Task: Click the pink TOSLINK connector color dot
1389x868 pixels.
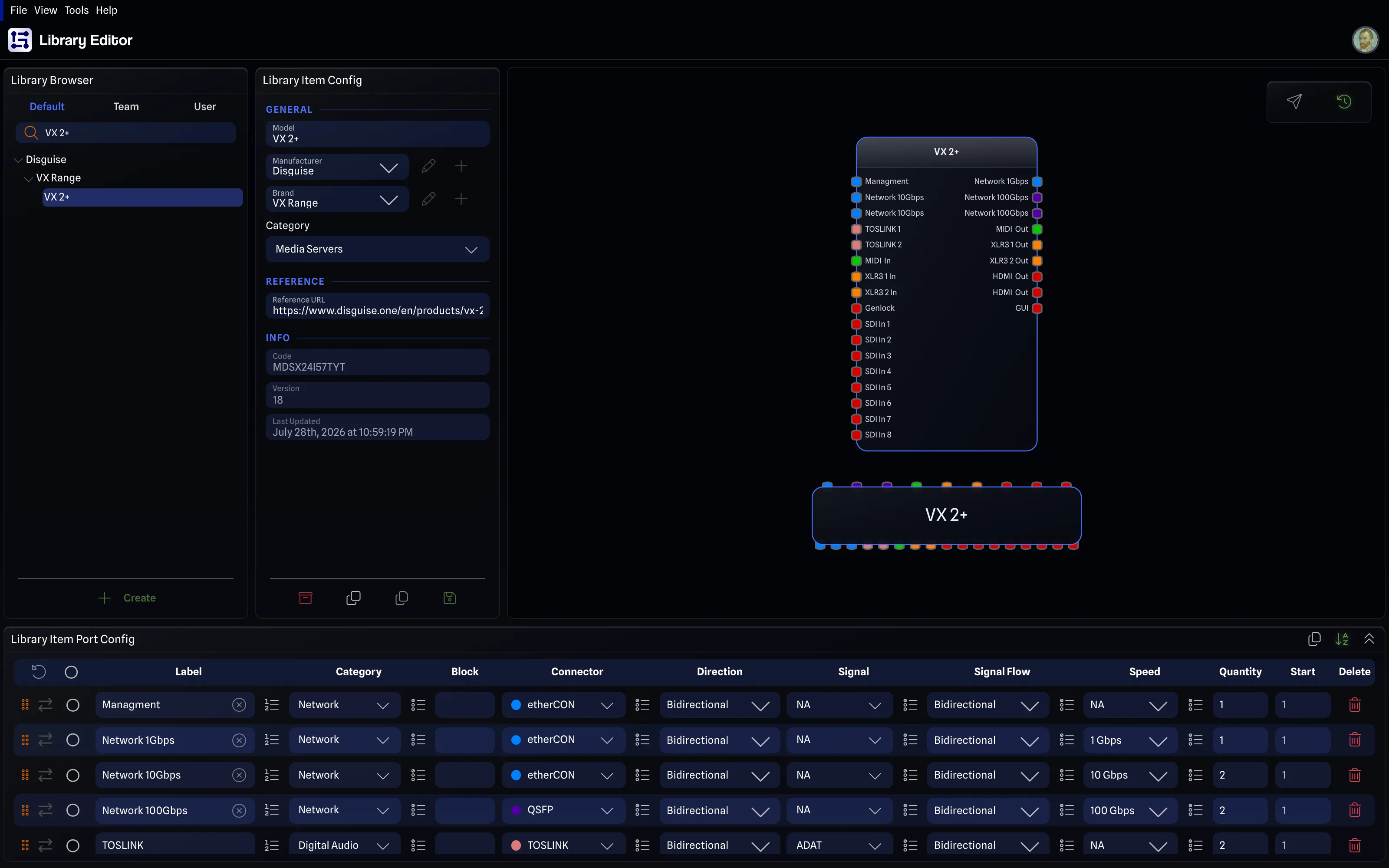Action: pyautogui.click(x=515, y=845)
